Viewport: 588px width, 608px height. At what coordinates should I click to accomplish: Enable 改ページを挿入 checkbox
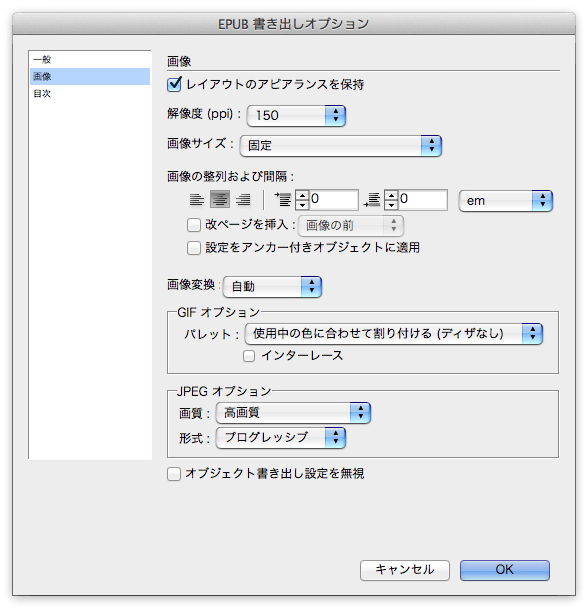[194, 225]
